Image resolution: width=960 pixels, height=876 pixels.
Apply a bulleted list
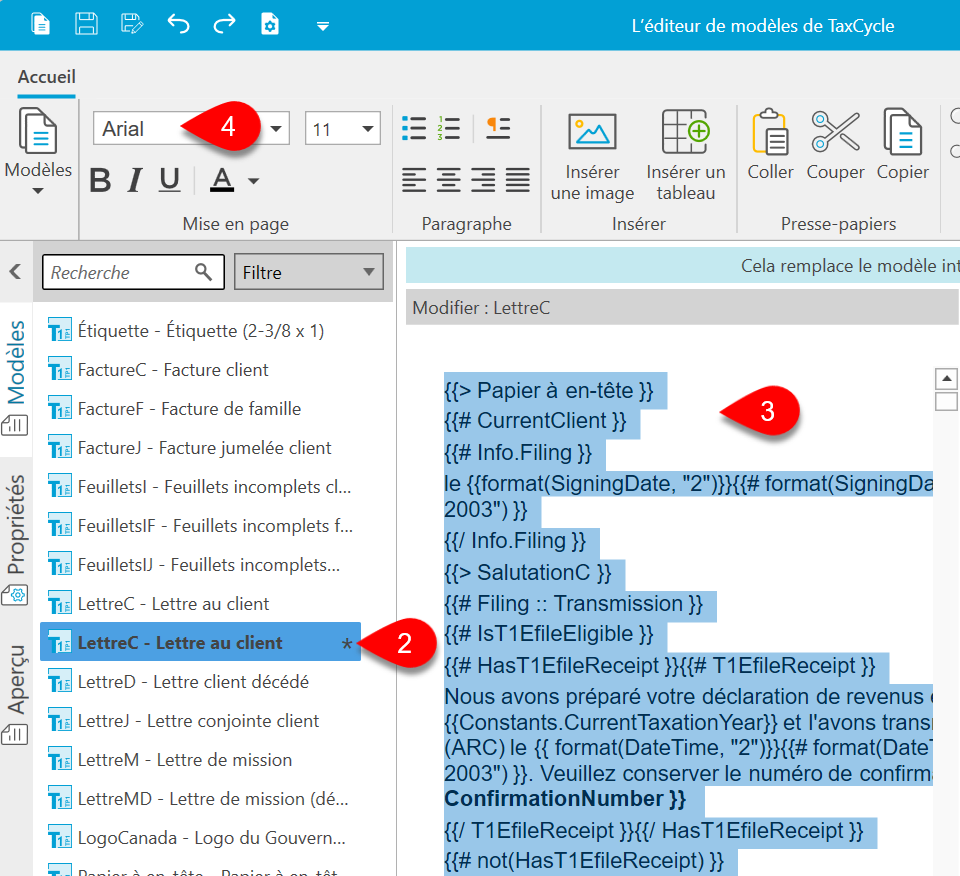pyautogui.click(x=414, y=129)
